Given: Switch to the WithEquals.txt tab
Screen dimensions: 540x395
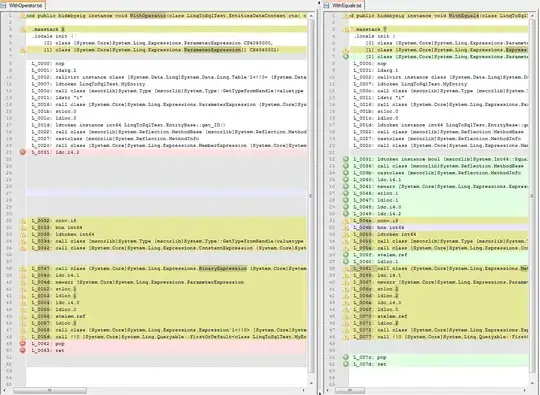Looking at the screenshot, I should [344, 5].
